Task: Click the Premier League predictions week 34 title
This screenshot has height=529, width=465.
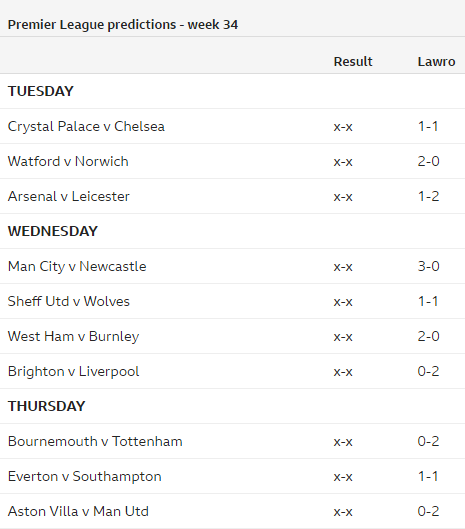Action: pyautogui.click(x=123, y=25)
